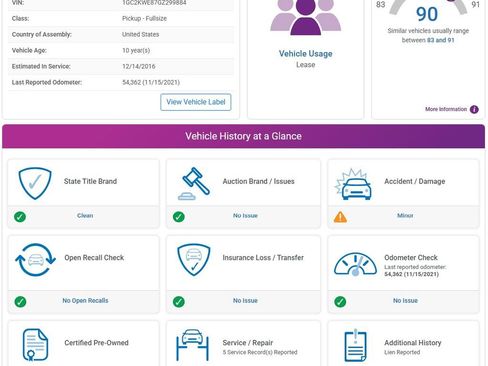Click the Estimated In Service label
The height and width of the screenshot is (366, 488).
tap(41, 67)
